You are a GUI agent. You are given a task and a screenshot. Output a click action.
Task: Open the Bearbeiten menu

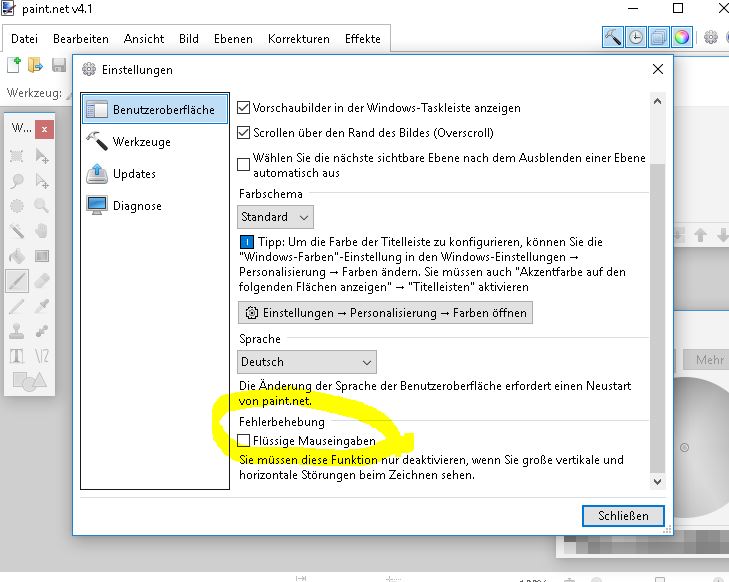[x=81, y=39]
